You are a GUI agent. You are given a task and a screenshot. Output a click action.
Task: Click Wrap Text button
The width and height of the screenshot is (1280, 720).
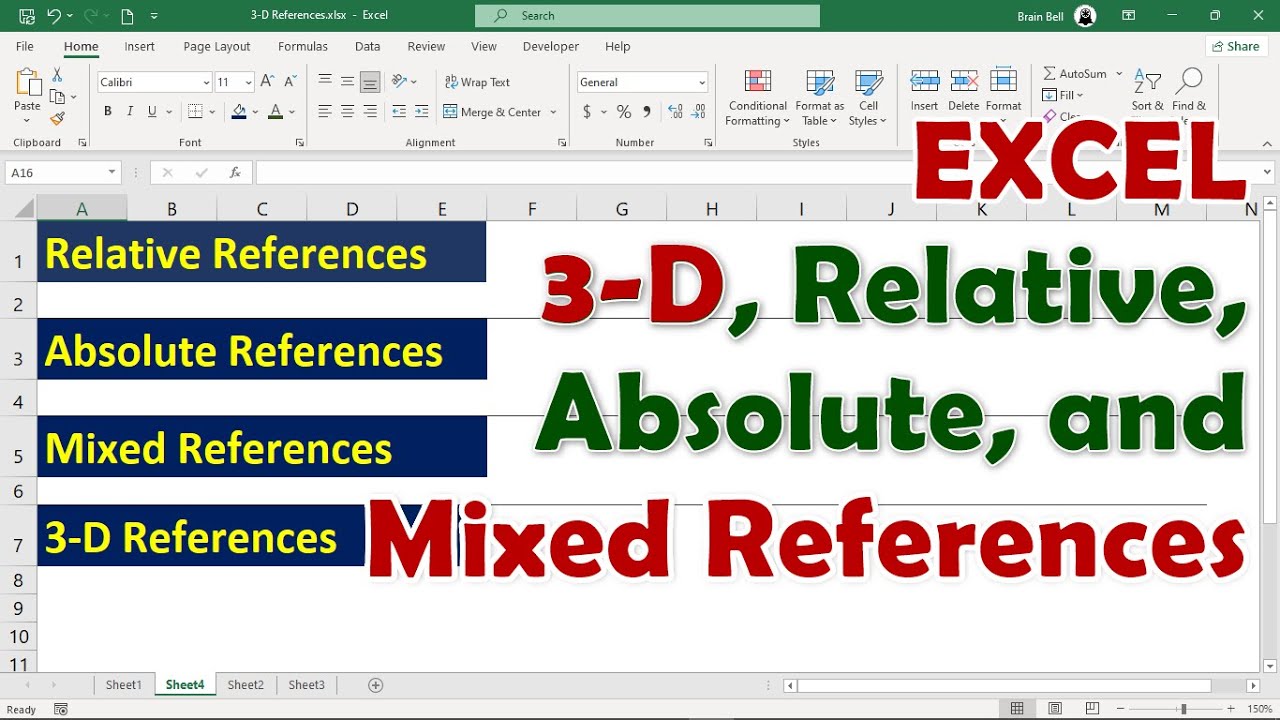point(478,82)
